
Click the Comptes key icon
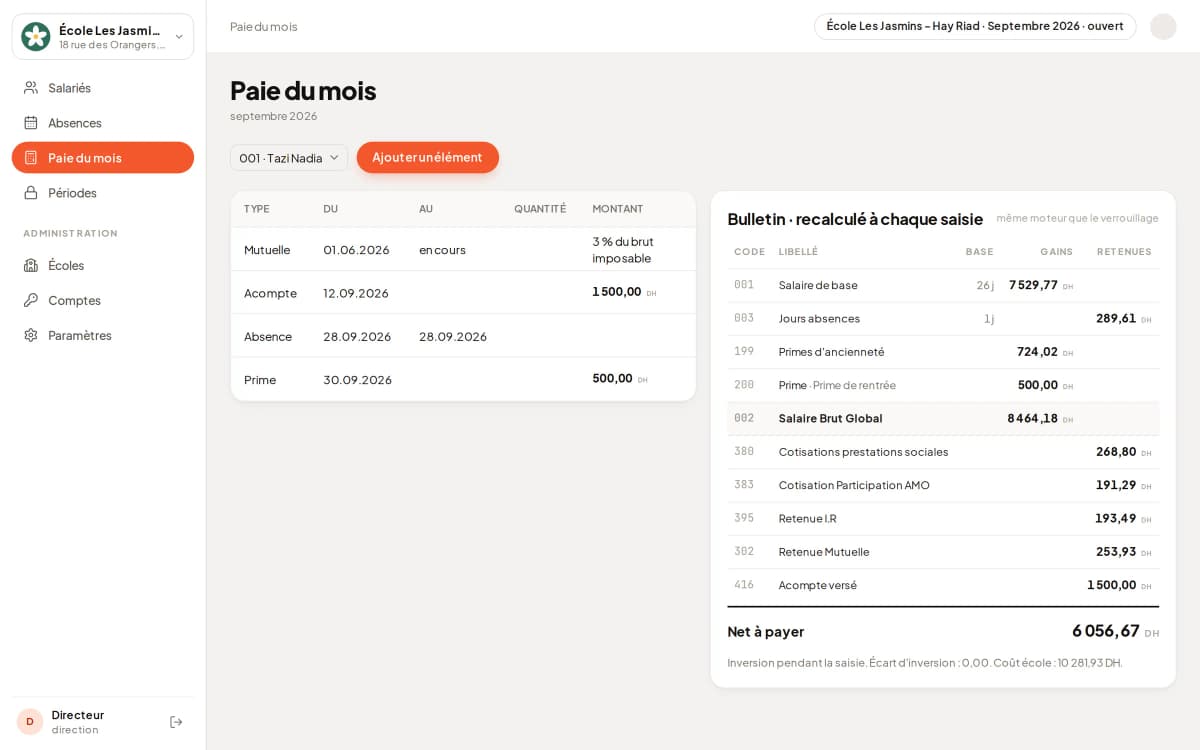click(x=31, y=300)
